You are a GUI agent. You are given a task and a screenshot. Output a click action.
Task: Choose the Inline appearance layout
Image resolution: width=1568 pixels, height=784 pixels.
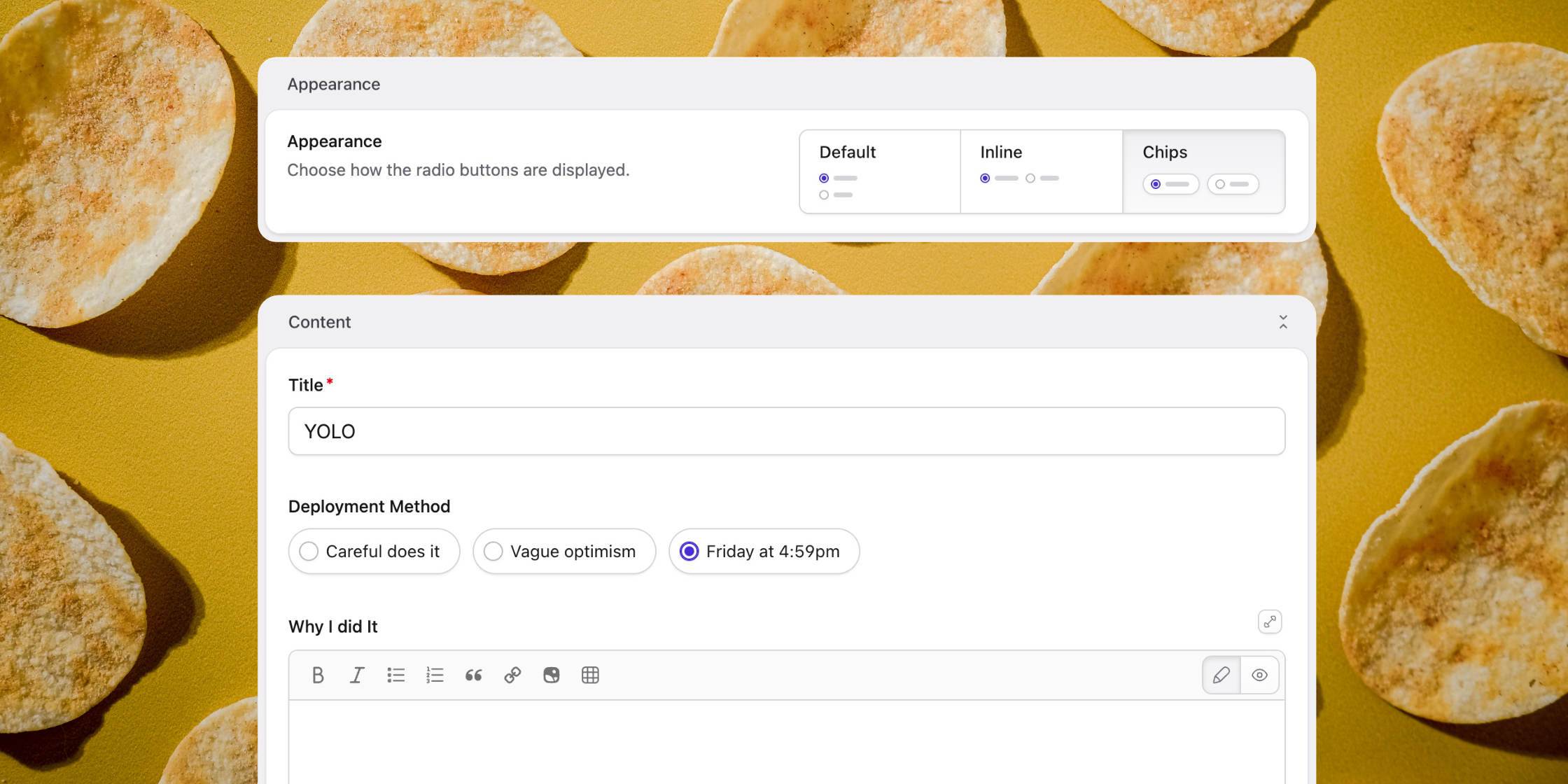[x=1042, y=171]
